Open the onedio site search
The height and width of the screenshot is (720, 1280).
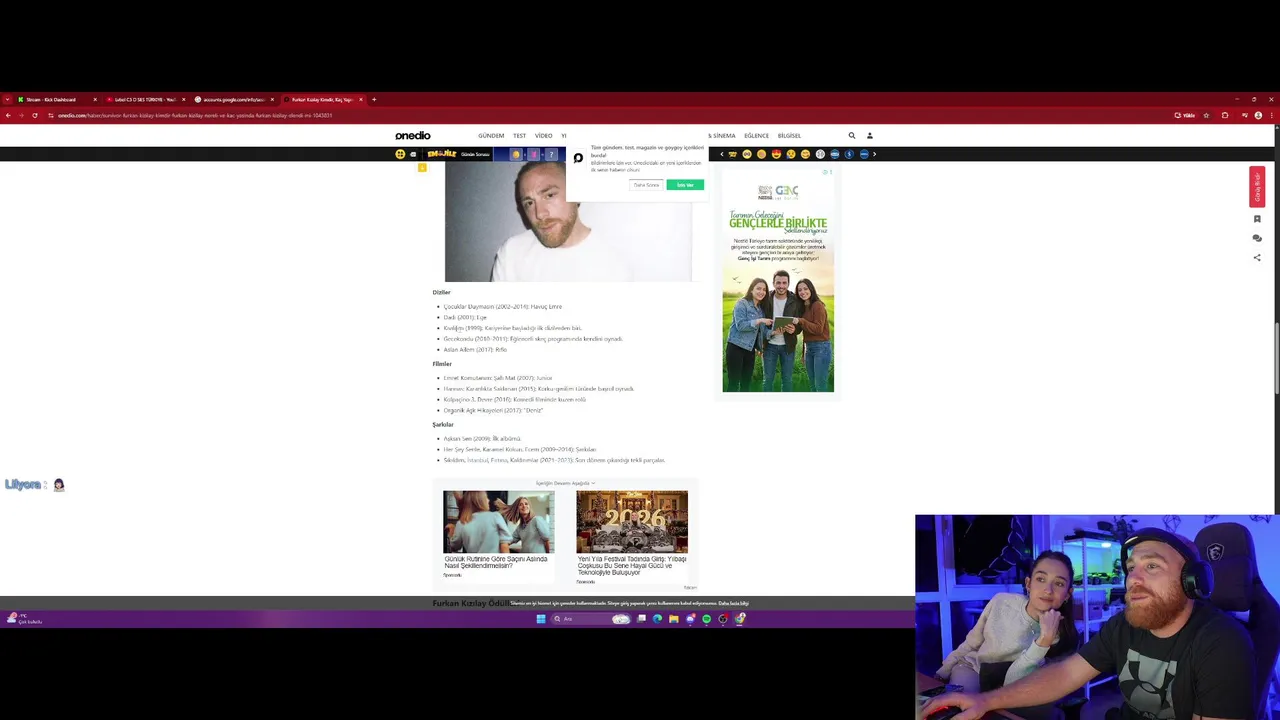click(852, 135)
